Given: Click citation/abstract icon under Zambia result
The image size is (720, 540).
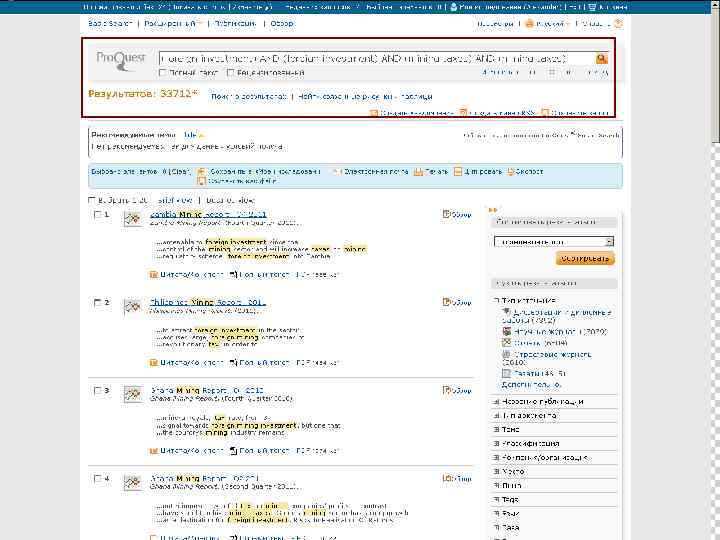Looking at the screenshot, I should click(154, 275).
